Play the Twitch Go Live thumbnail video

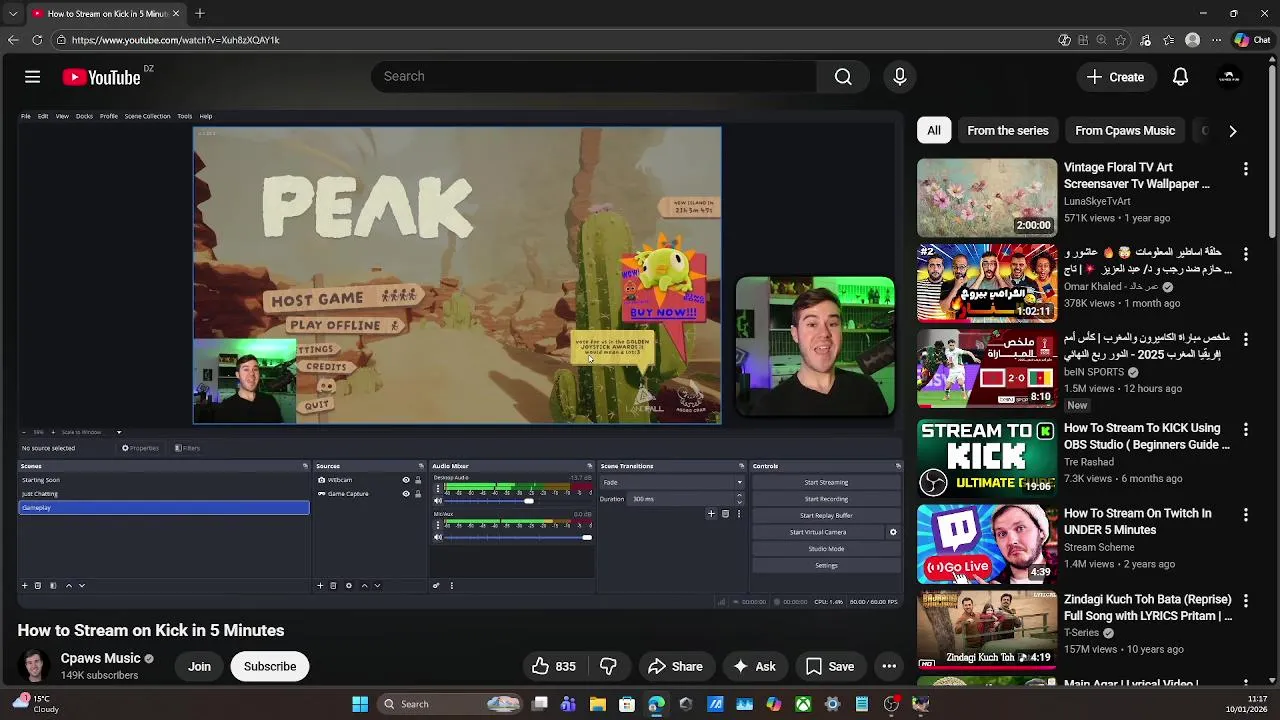pos(987,544)
